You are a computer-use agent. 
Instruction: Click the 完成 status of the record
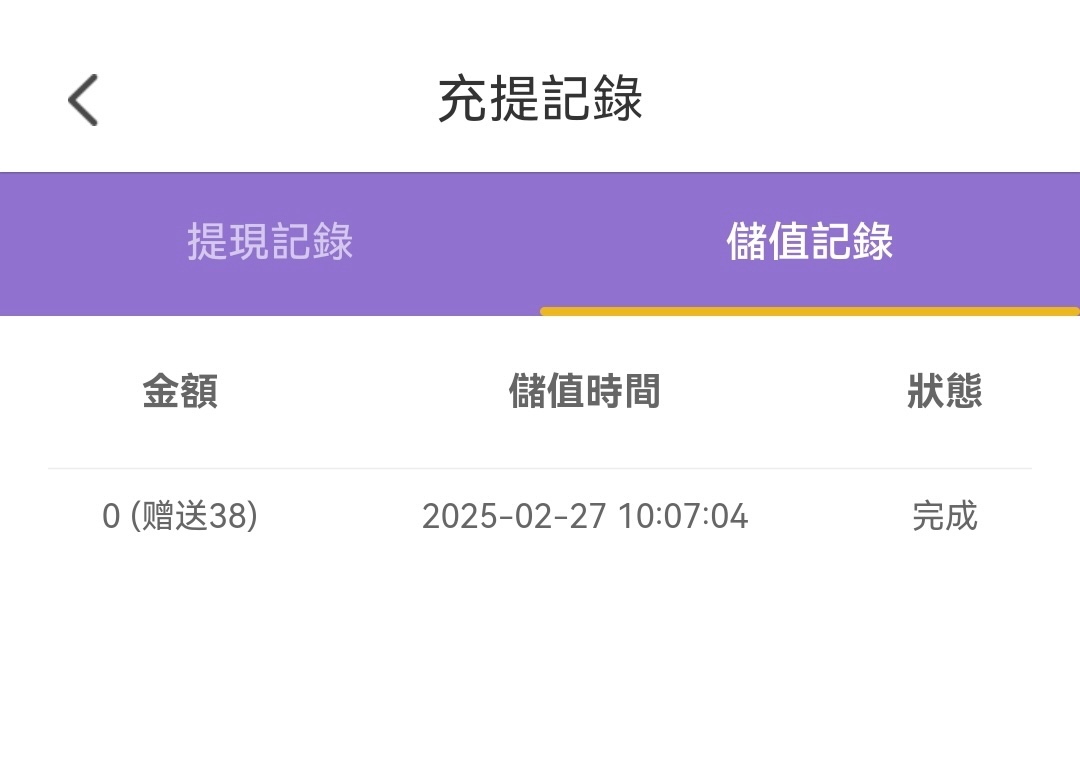coord(944,516)
